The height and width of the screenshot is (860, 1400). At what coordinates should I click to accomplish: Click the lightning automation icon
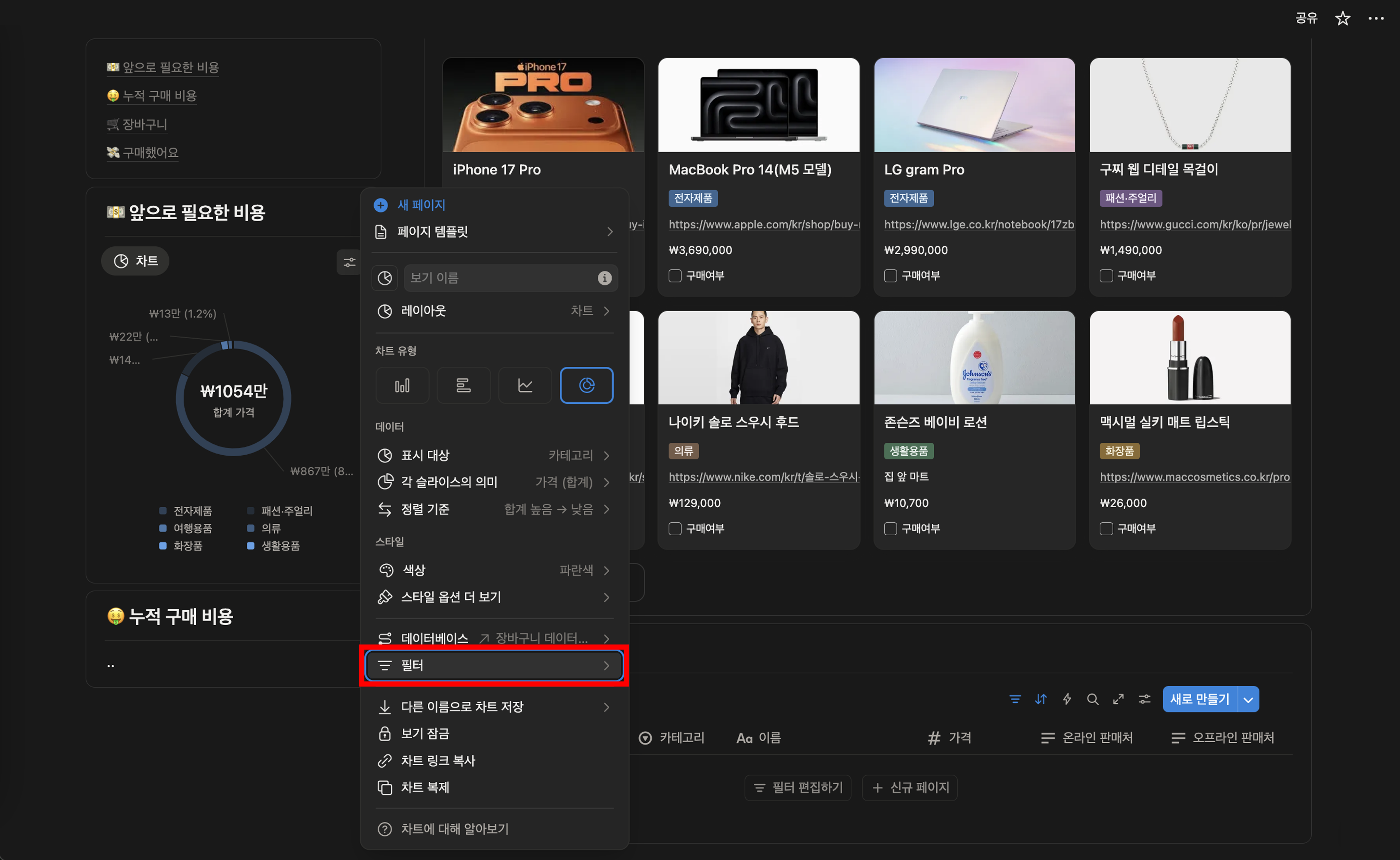(x=1067, y=699)
